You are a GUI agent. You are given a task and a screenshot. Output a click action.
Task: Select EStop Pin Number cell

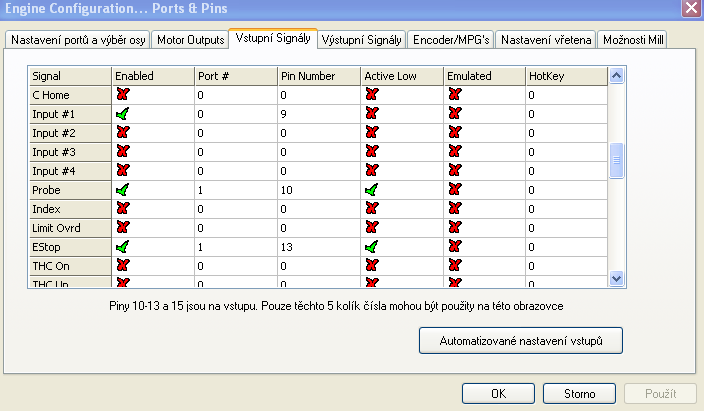pos(318,246)
